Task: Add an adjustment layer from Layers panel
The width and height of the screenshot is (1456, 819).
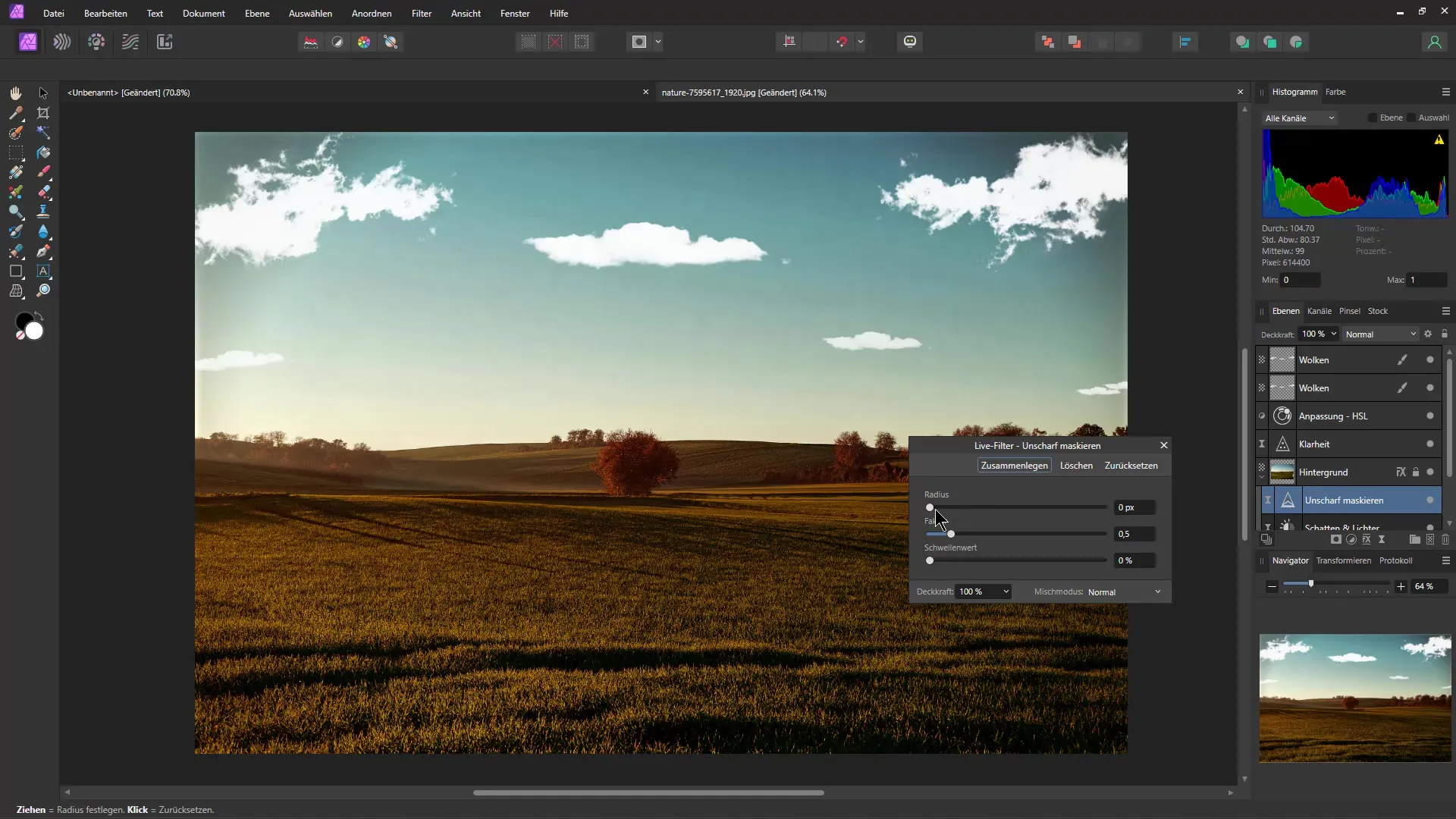Action: coord(1351,540)
